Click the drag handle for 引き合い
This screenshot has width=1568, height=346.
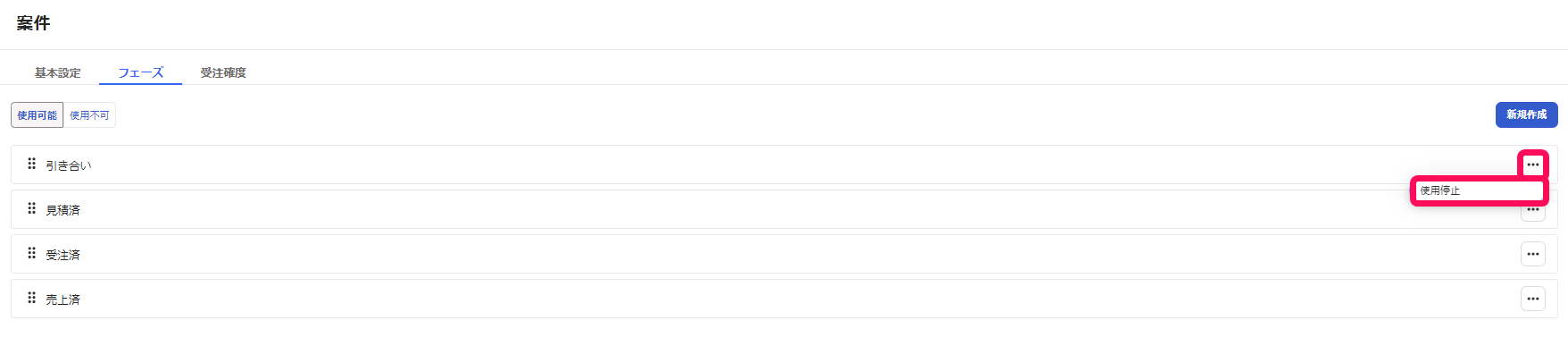click(31, 164)
